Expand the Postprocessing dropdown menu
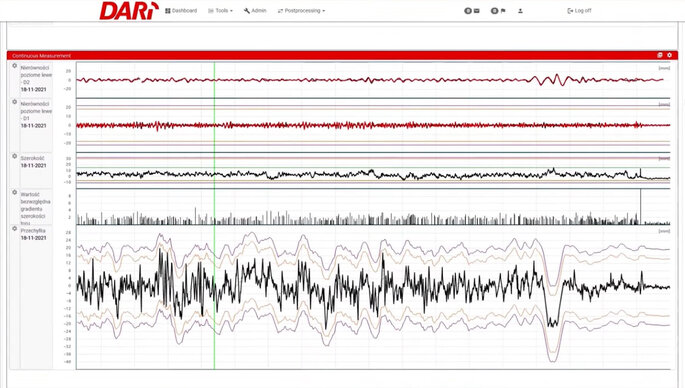Image resolution: width=685 pixels, height=388 pixels. tap(301, 10)
